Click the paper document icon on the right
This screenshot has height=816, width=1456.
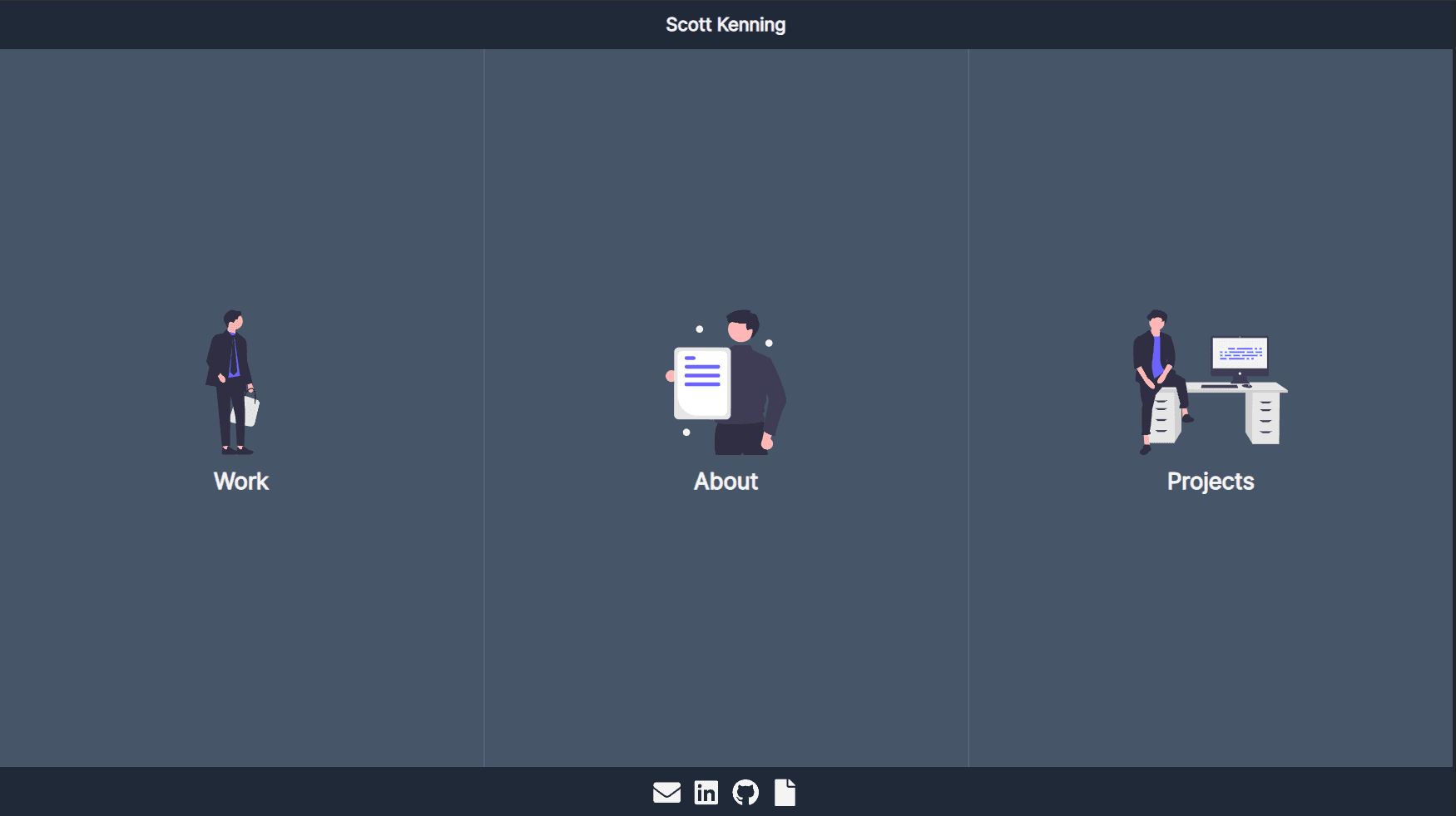pyautogui.click(x=785, y=792)
